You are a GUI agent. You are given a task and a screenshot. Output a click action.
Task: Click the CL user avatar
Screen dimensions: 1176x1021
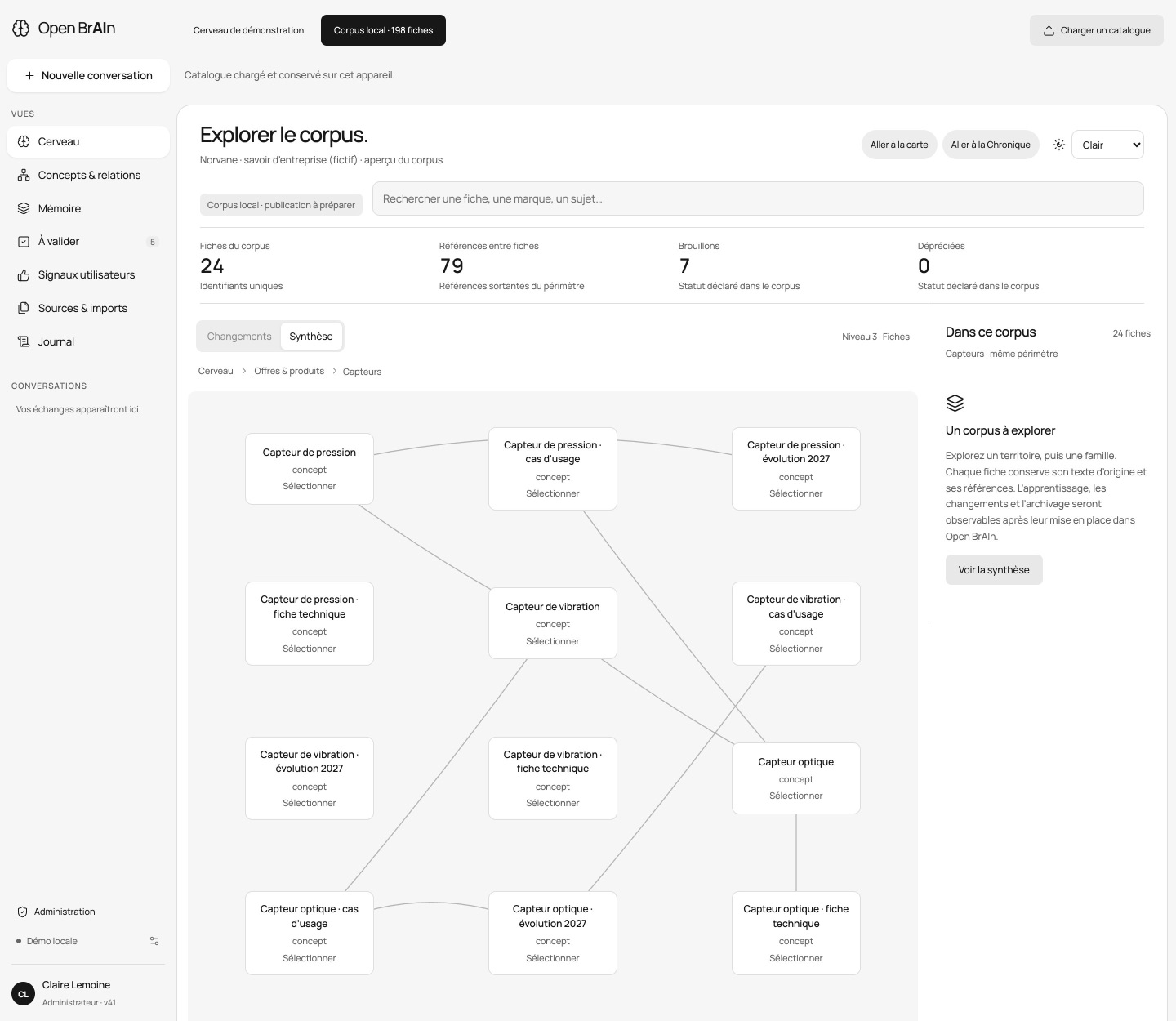(23, 993)
